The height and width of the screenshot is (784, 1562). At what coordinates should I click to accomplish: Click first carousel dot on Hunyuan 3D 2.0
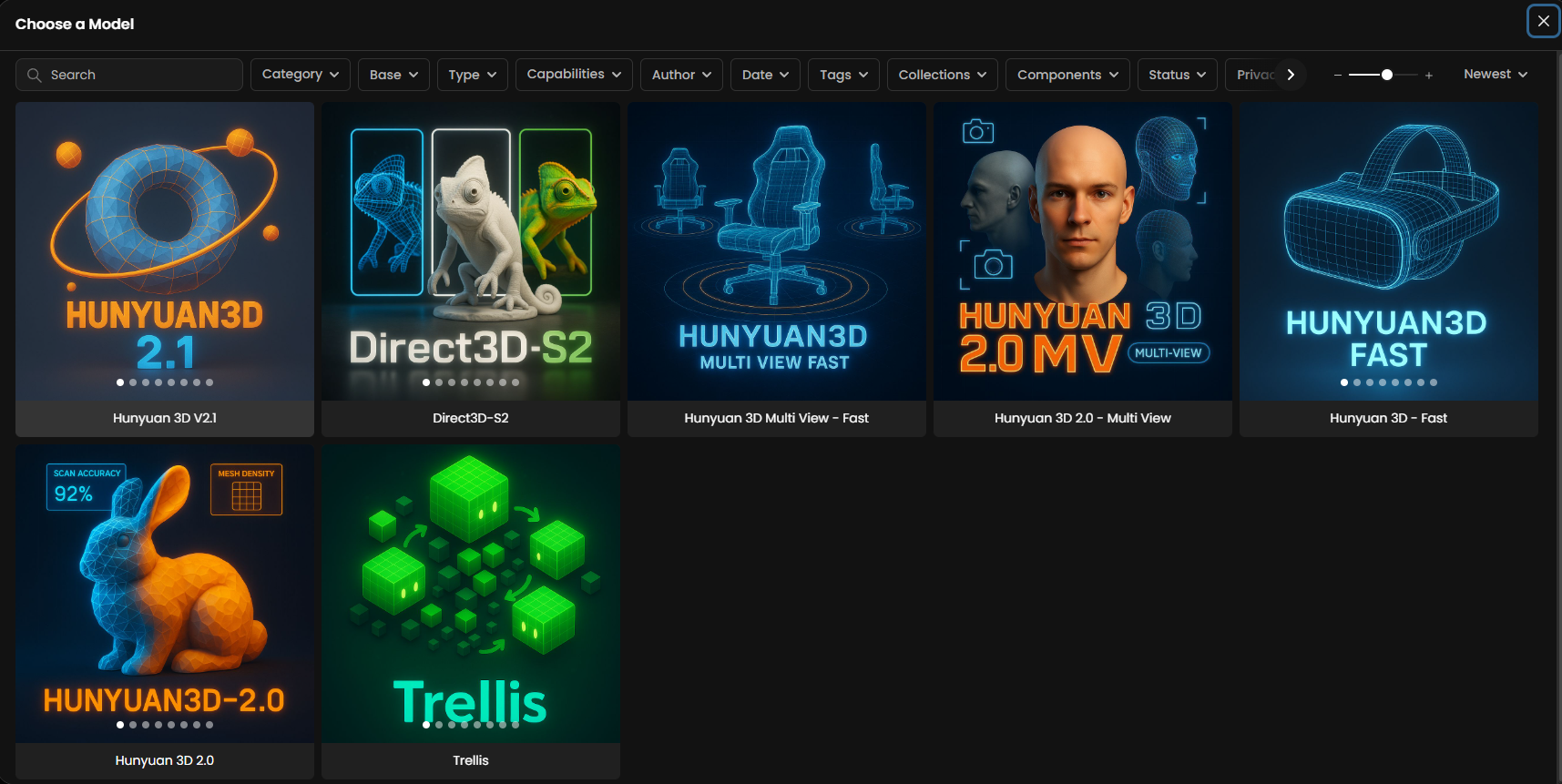[120, 725]
